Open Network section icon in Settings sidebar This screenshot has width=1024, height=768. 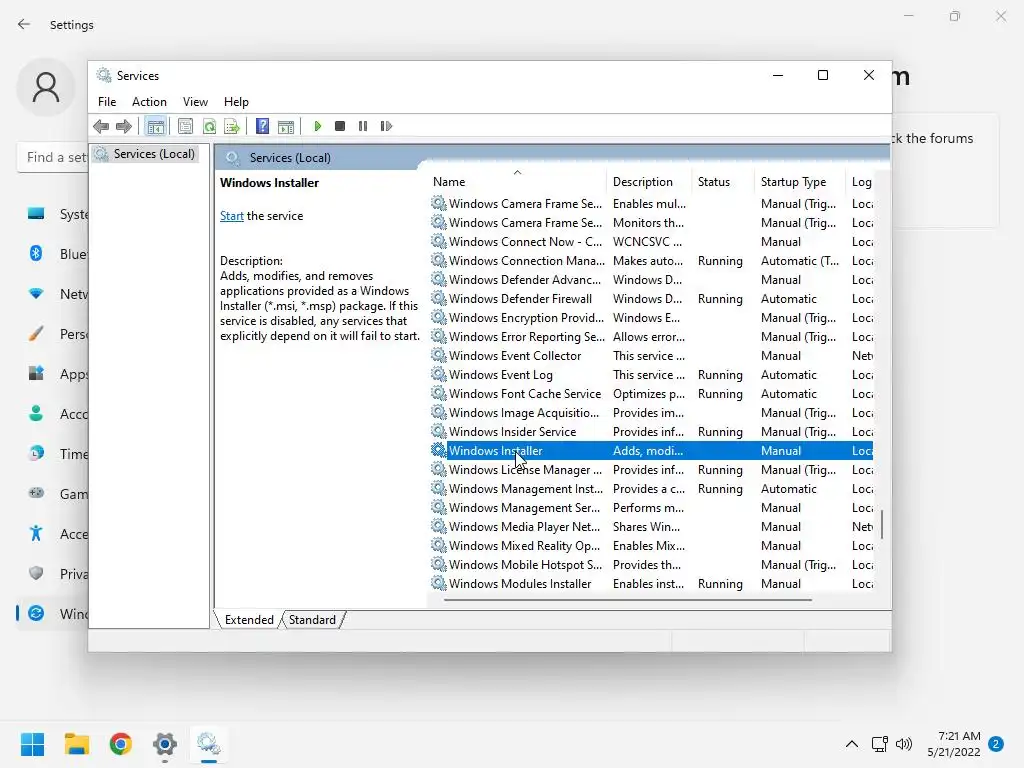click(x=36, y=293)
